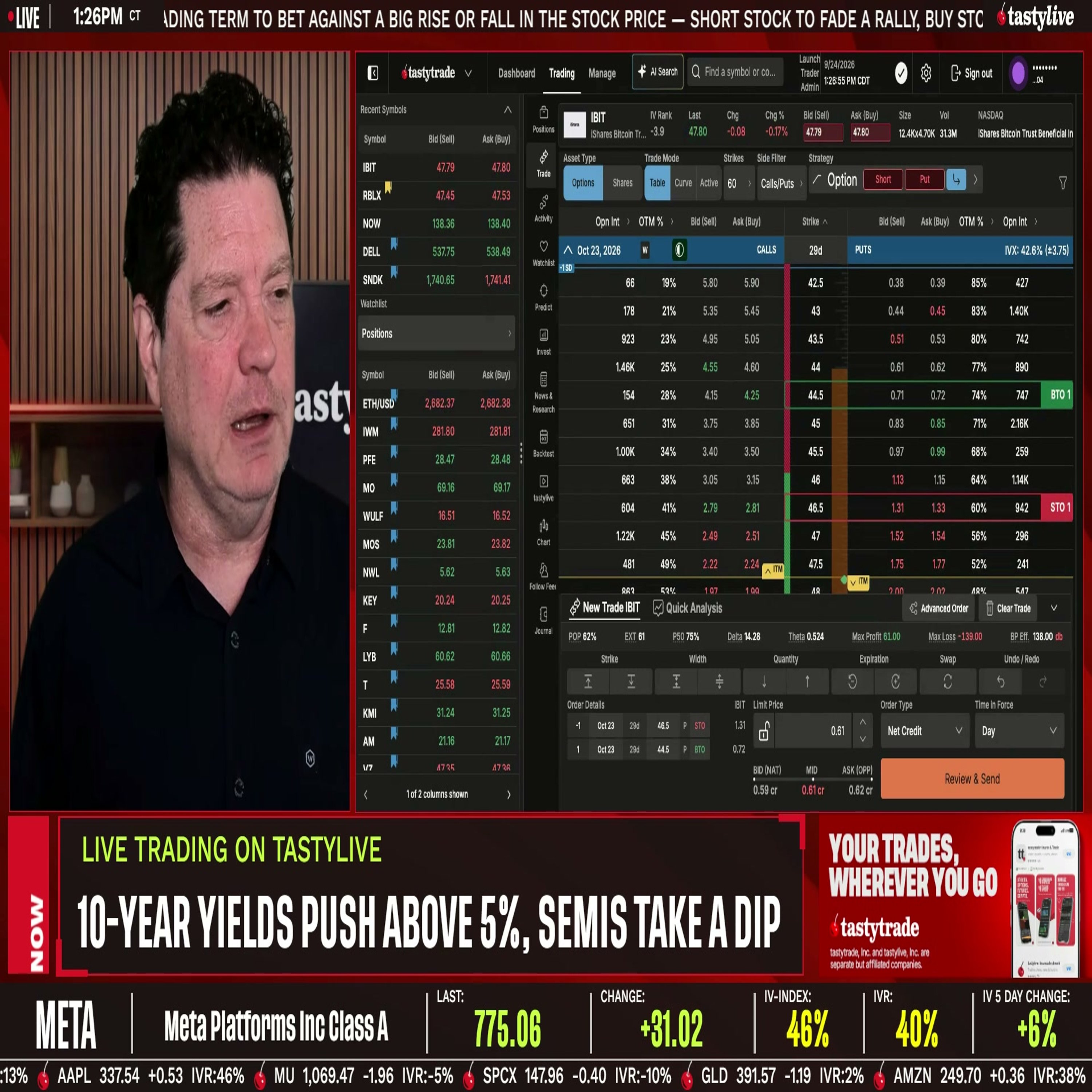Viewport: 1092px width, 1092px height.
Task: Open the Journal sidebar icon
Action: (543, 621)
